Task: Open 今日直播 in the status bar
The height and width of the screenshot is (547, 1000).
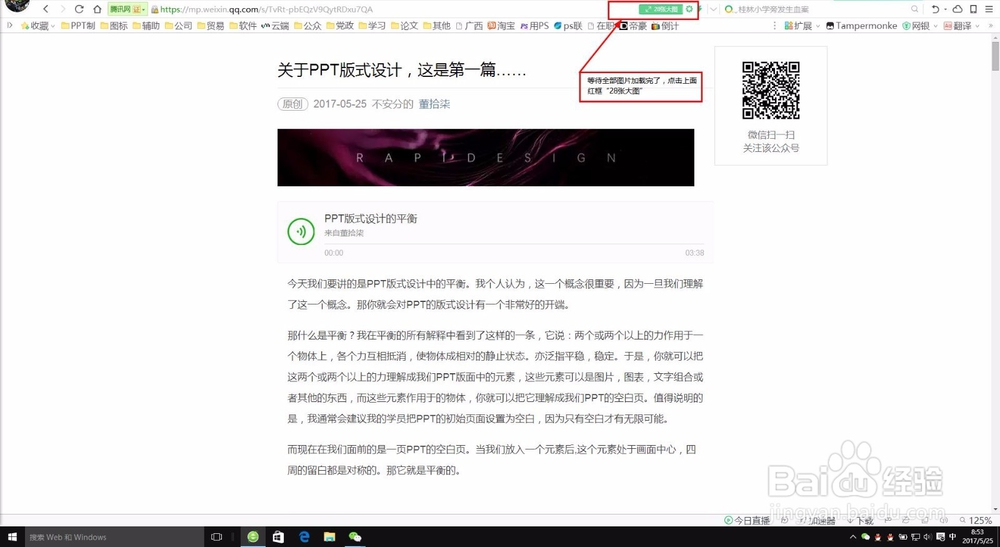Action: (x=747, y=520)
